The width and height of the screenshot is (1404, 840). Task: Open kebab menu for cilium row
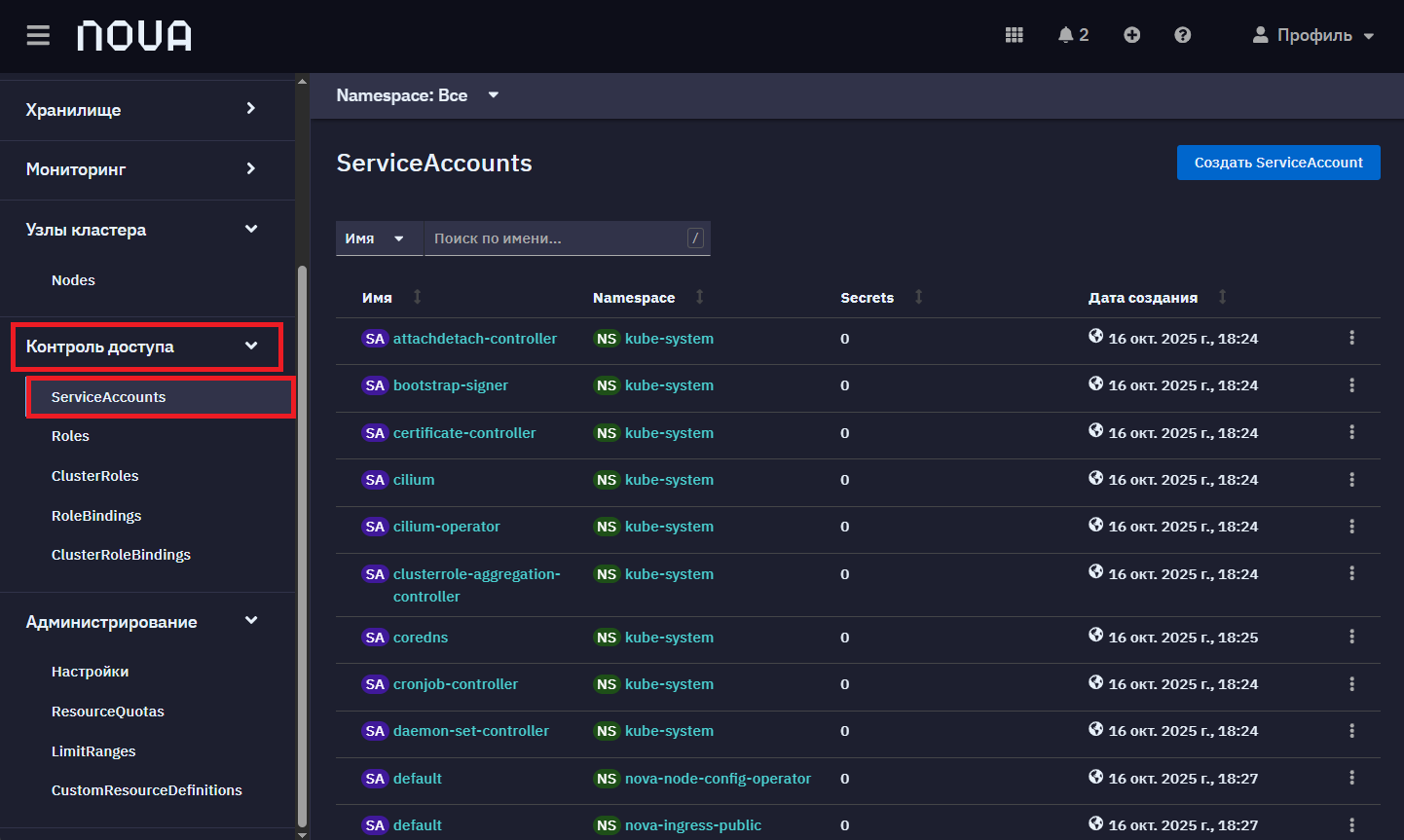(x=1351, y=480)
